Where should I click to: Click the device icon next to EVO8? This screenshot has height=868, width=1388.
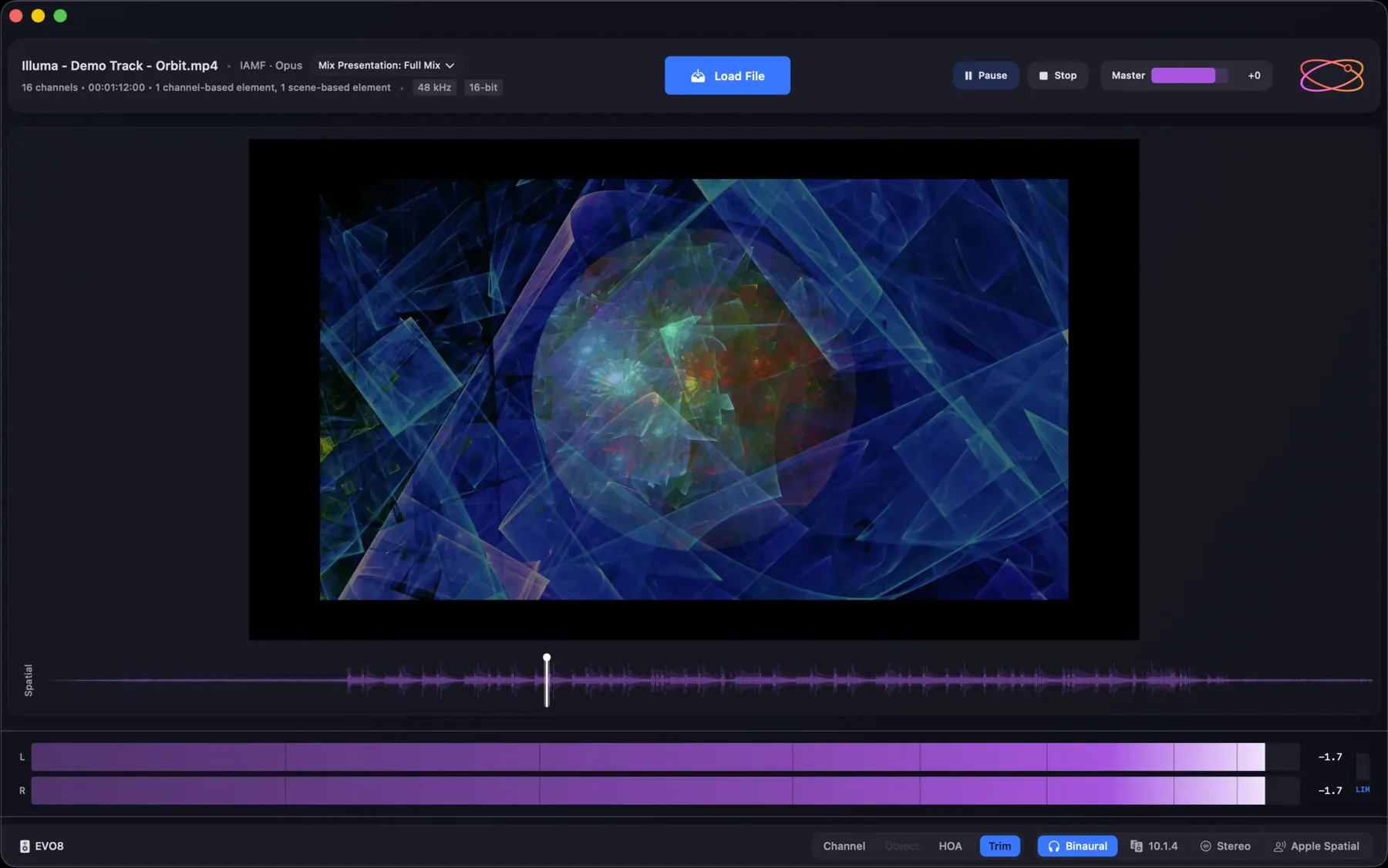[25, 846]
